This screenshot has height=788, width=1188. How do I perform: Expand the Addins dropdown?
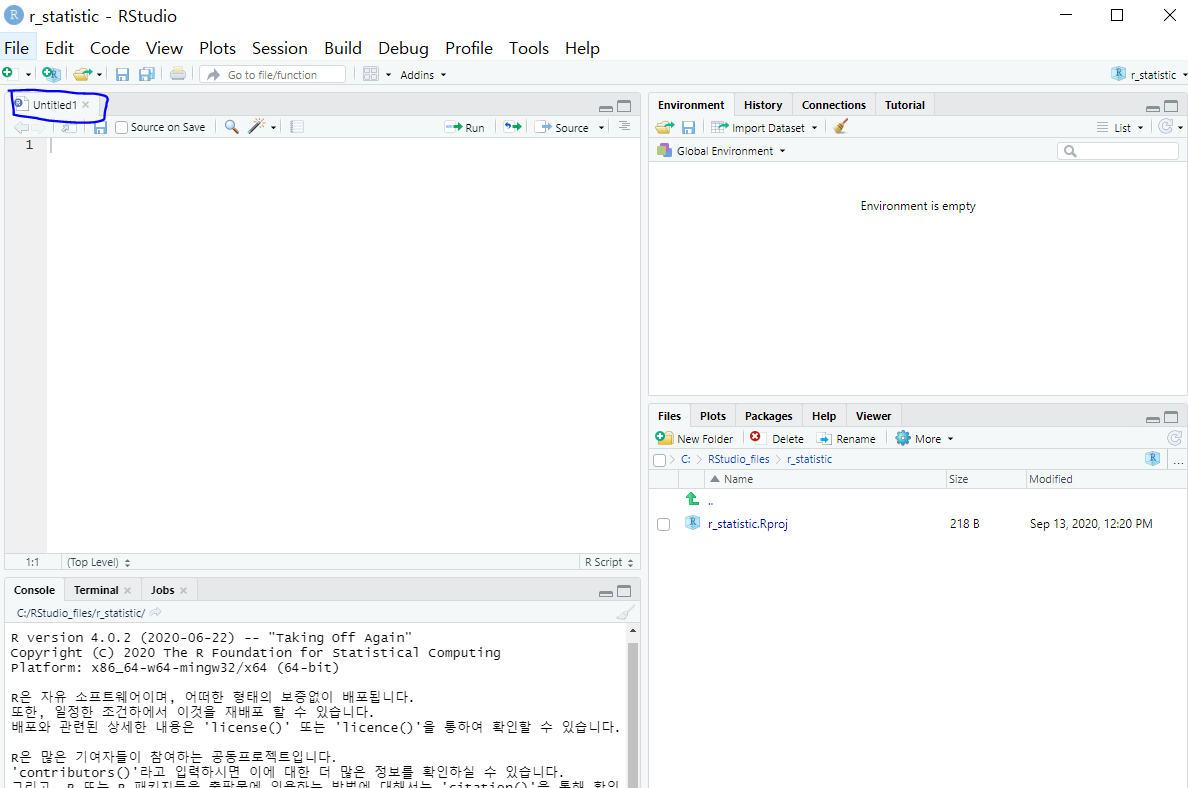(x=423, y=74)
